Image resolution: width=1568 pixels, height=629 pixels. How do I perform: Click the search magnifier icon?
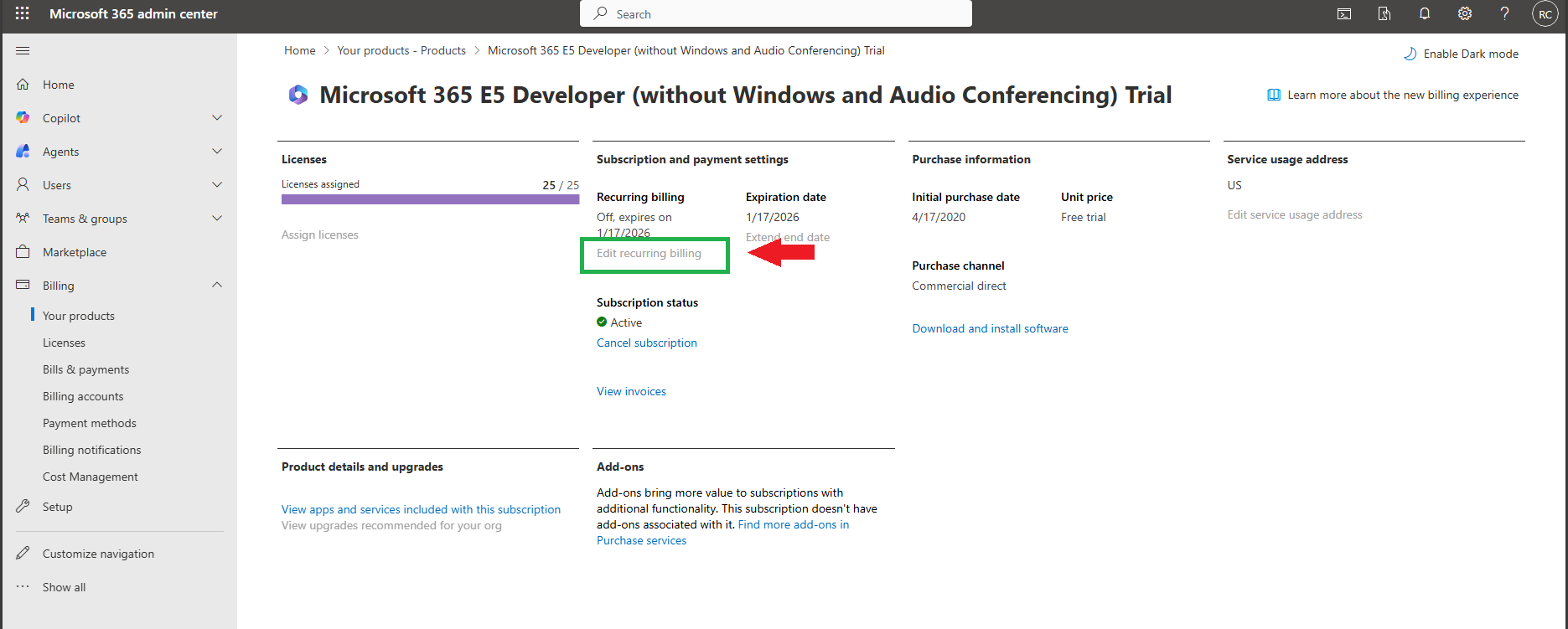[x=600, y=13]
